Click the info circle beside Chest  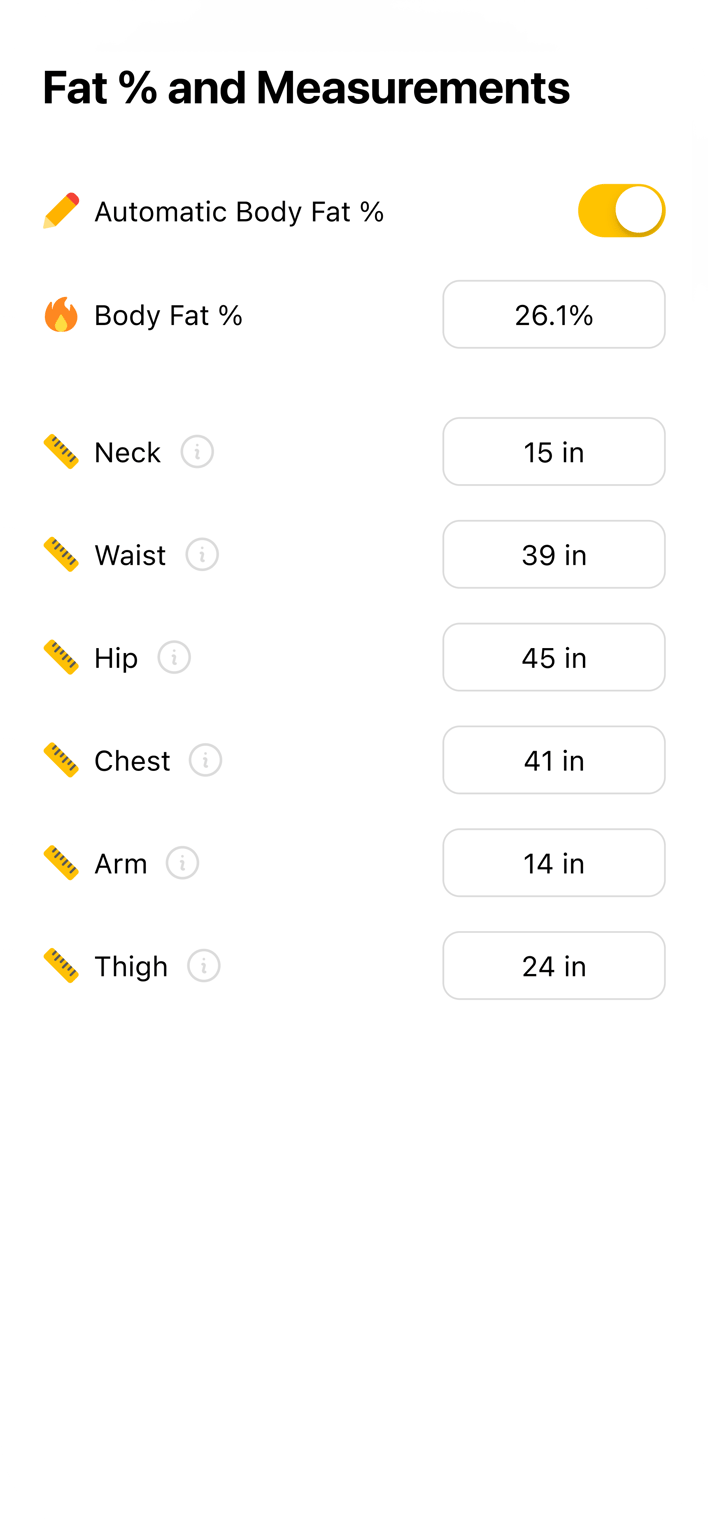(x=205, y=760)
